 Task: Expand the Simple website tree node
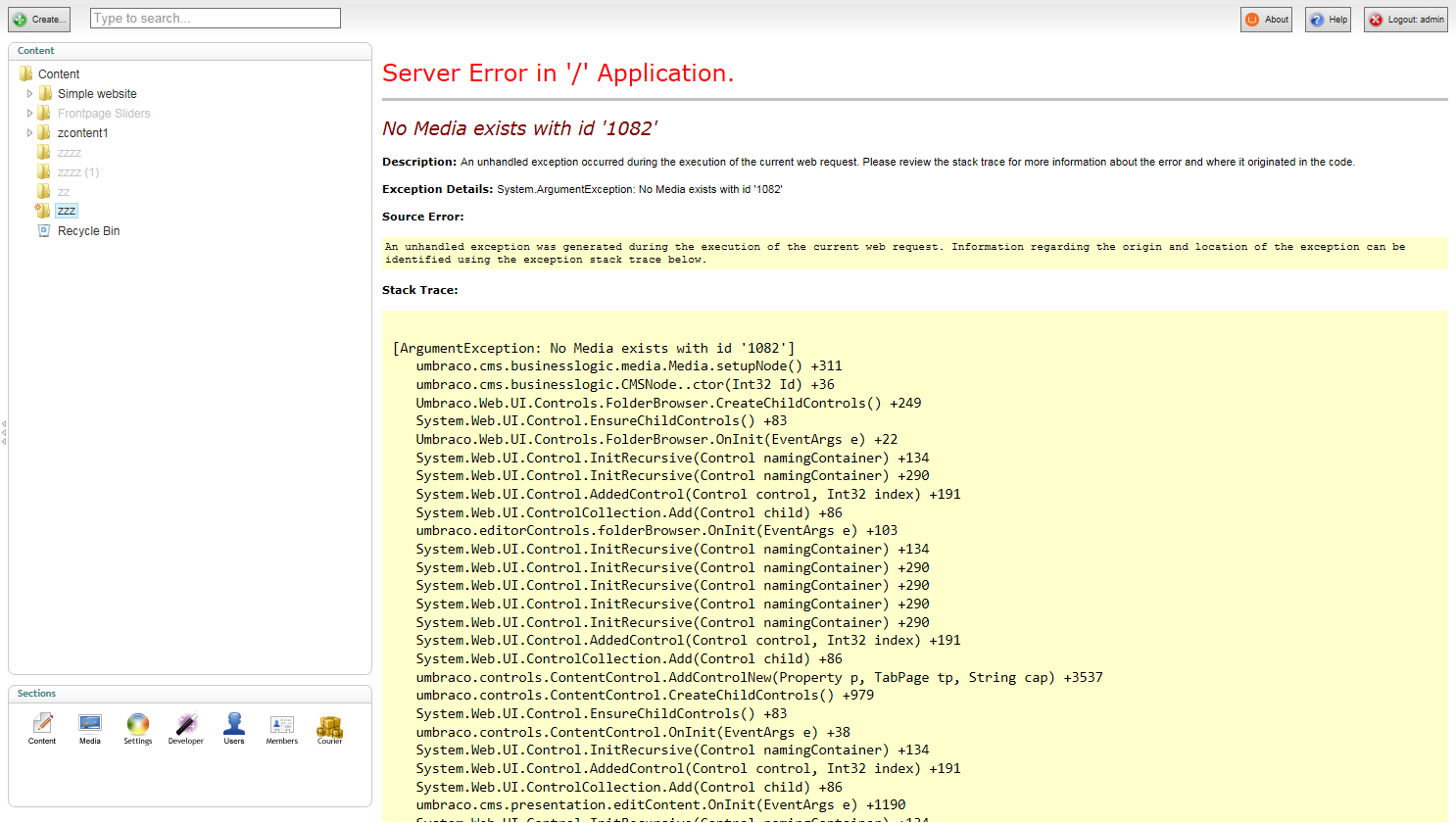(x=29, y=94)
